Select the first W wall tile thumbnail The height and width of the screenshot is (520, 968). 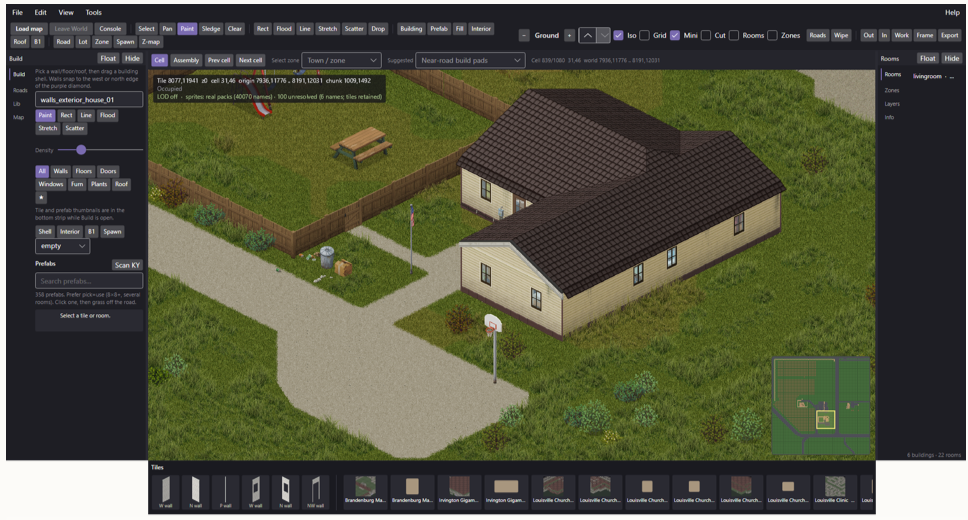coord(165,492)
